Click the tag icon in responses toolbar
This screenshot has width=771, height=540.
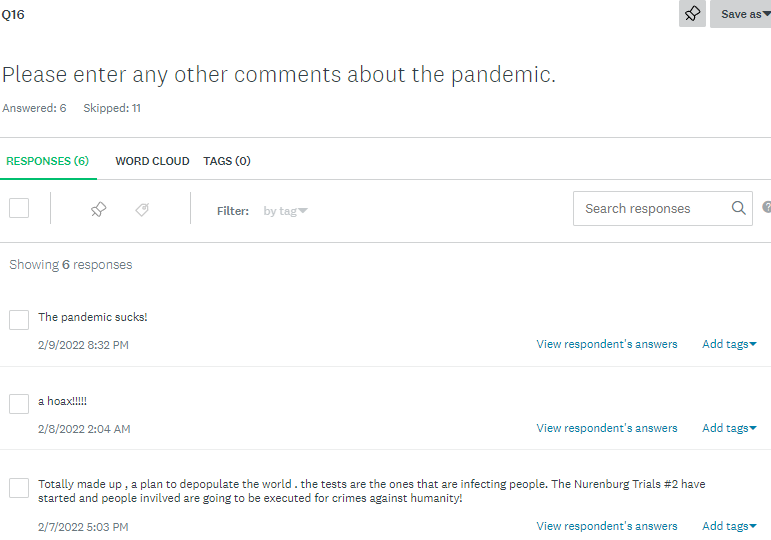[142, 209]
